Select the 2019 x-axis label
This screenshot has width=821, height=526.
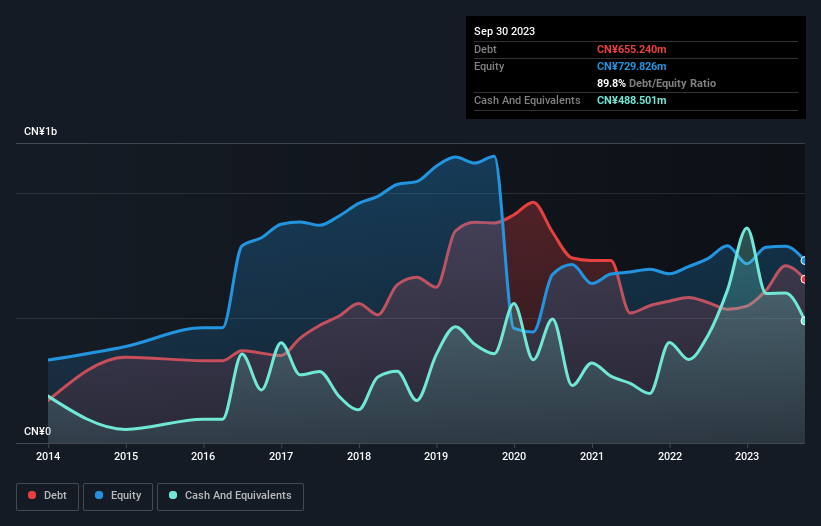pos(436,456)
